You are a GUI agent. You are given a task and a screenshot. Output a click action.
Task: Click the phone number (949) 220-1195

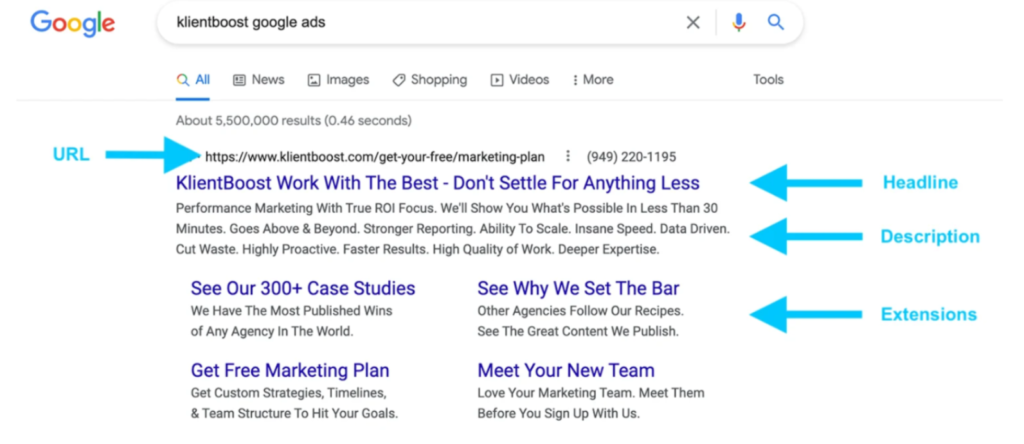632,157
